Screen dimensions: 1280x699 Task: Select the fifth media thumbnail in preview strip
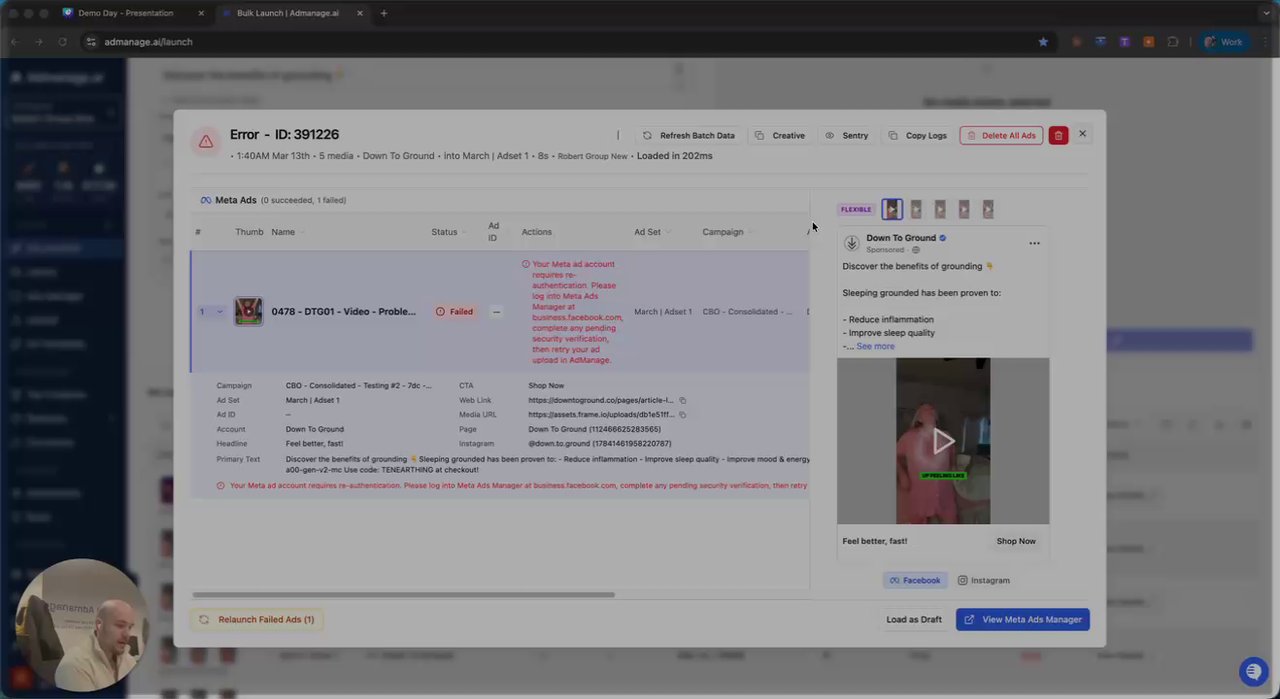[x=988, y=209]
